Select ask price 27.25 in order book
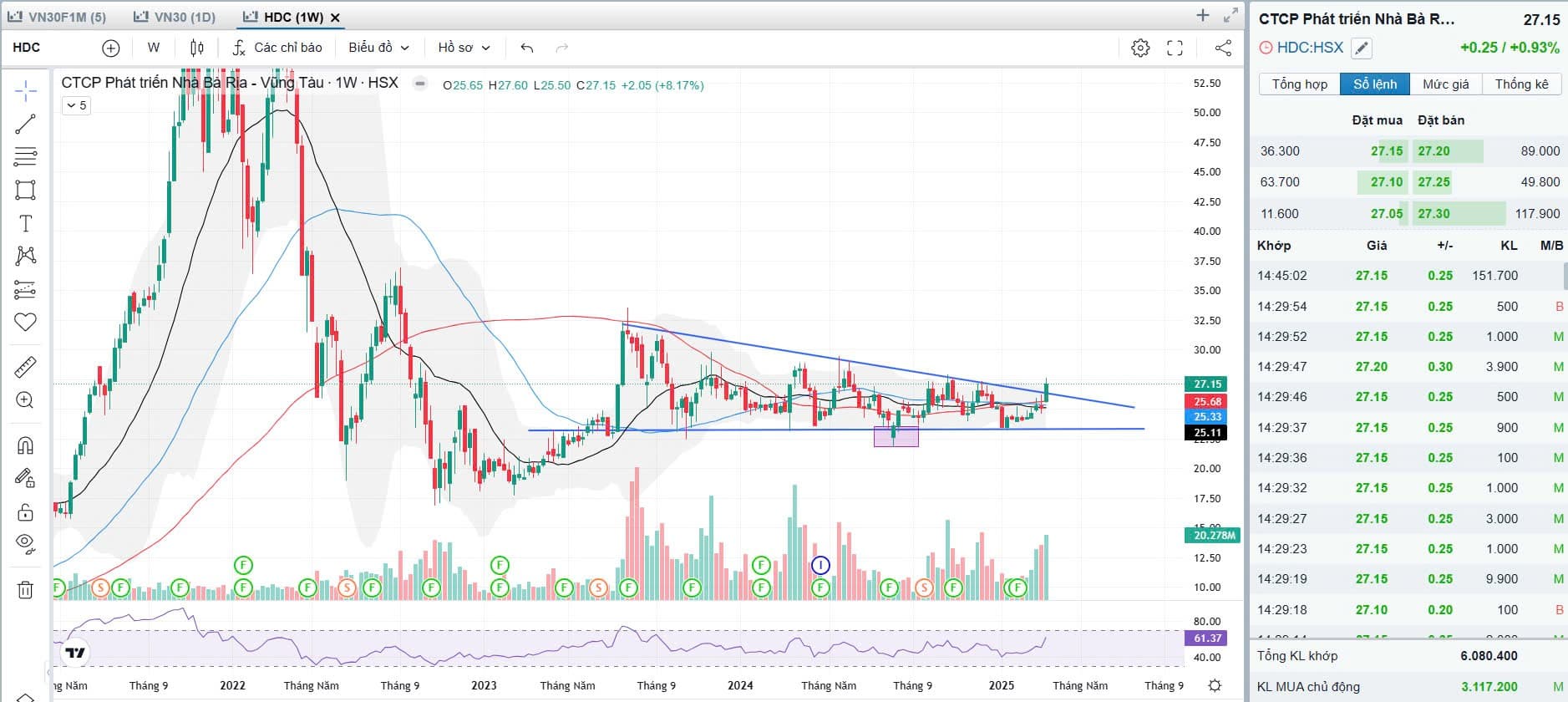Image resolution: width=1568 pixels, height=702 pixels. click(x=1434, y=182)
